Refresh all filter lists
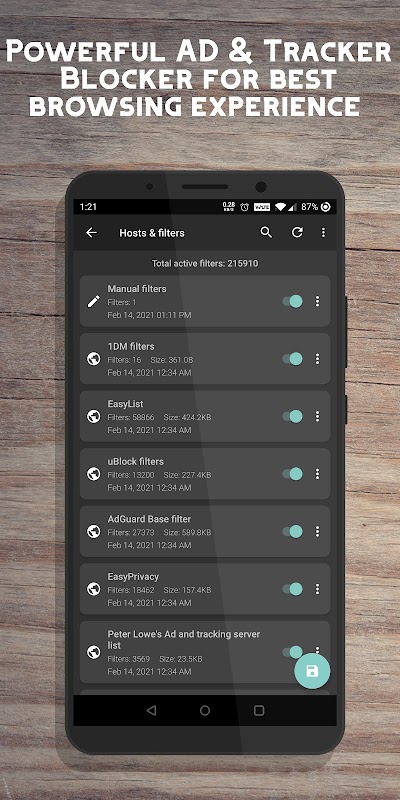Viewport: 400px width, 800px height. (297, 232)
